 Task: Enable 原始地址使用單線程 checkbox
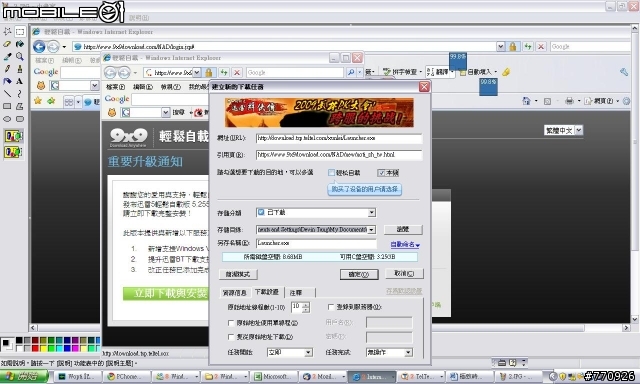(231, 323)
